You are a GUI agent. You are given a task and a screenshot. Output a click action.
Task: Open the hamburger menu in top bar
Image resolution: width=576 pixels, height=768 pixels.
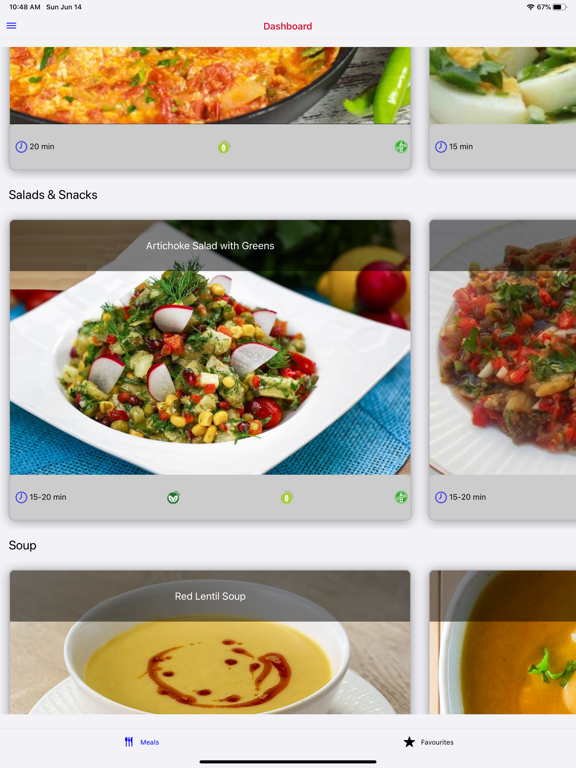[x=11, y=25]
